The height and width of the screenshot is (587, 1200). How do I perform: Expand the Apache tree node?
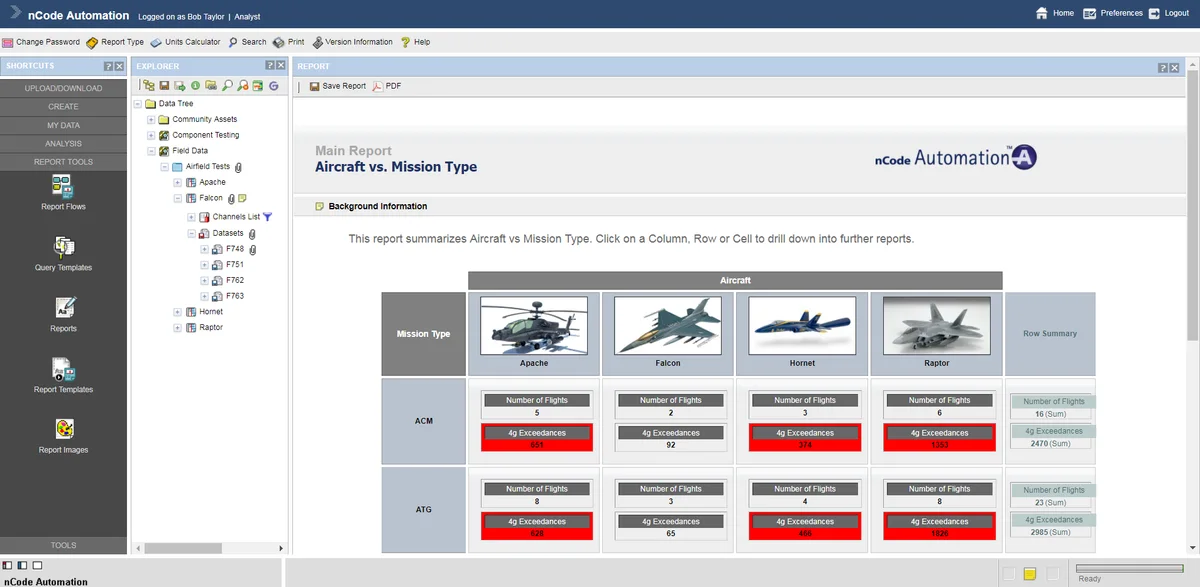coord(177,183)
